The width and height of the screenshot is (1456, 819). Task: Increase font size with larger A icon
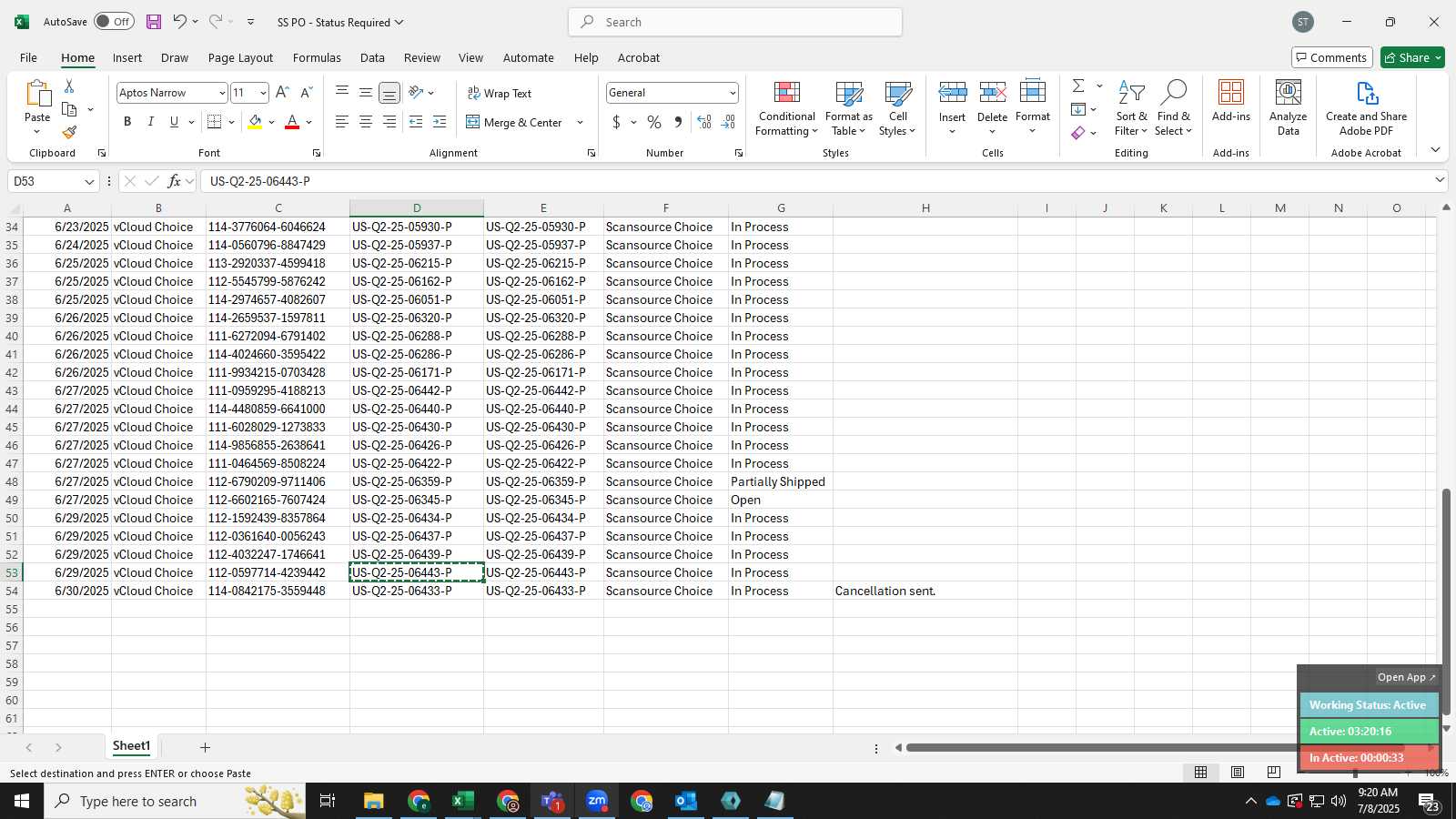(282, 93)
